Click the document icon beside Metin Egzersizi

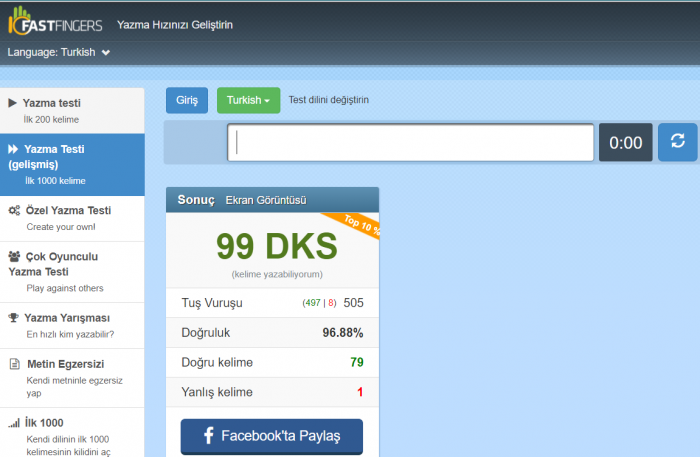pyautogui.click(x=14, y=364)
